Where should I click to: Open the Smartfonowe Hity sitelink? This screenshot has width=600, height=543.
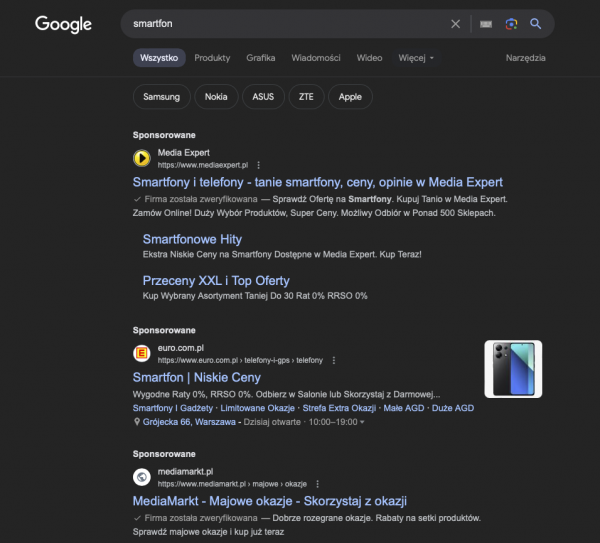[x=192, y=239]
